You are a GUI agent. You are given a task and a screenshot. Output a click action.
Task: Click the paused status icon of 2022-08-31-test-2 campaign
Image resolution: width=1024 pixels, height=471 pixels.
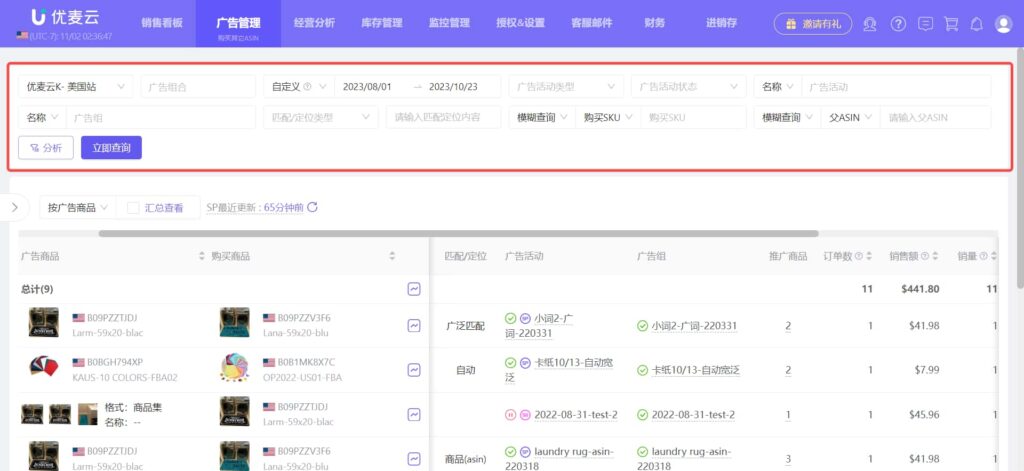pos(511,414)
